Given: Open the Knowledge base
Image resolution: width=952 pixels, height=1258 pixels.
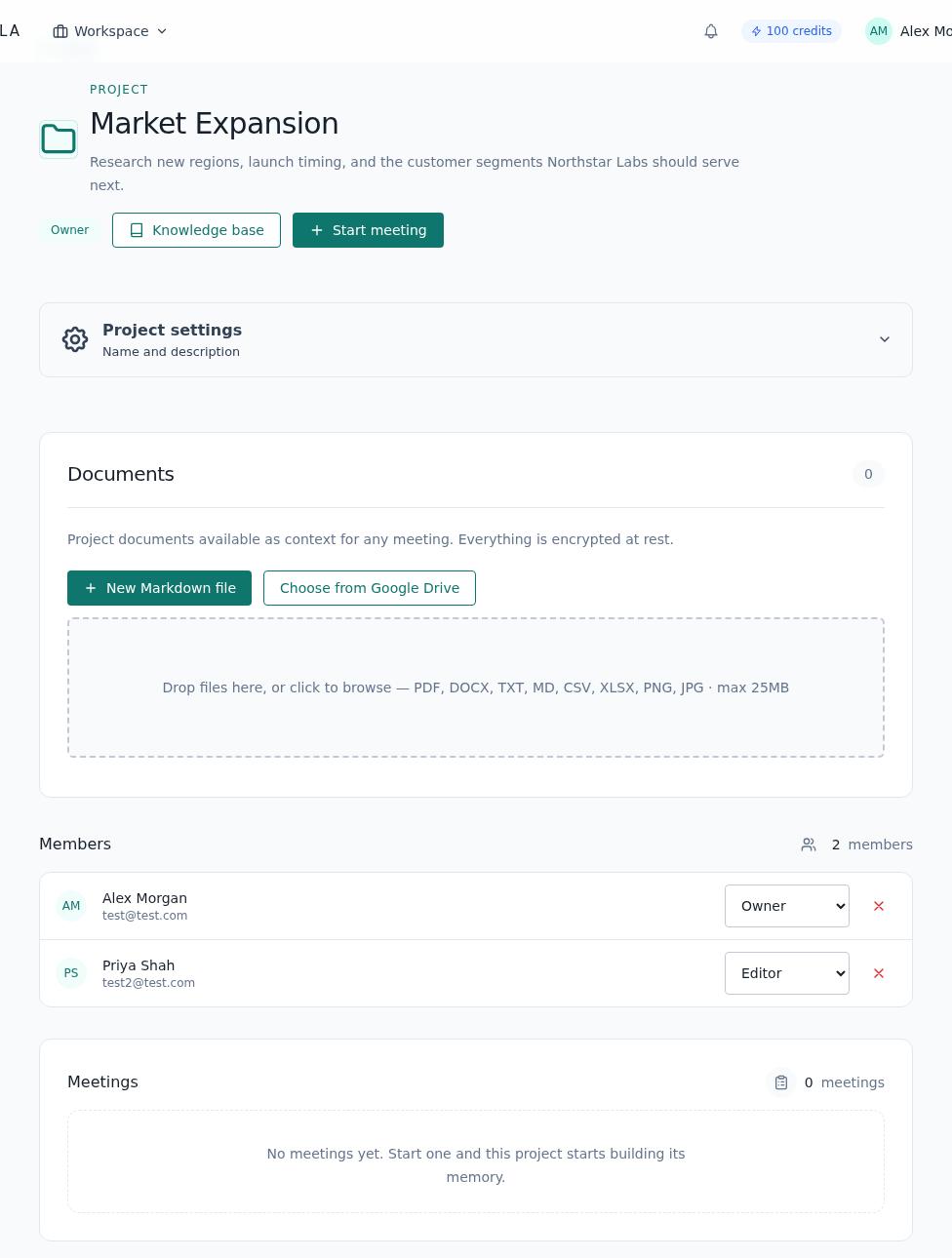Looking at the screenshot, I should click(196, 230).
